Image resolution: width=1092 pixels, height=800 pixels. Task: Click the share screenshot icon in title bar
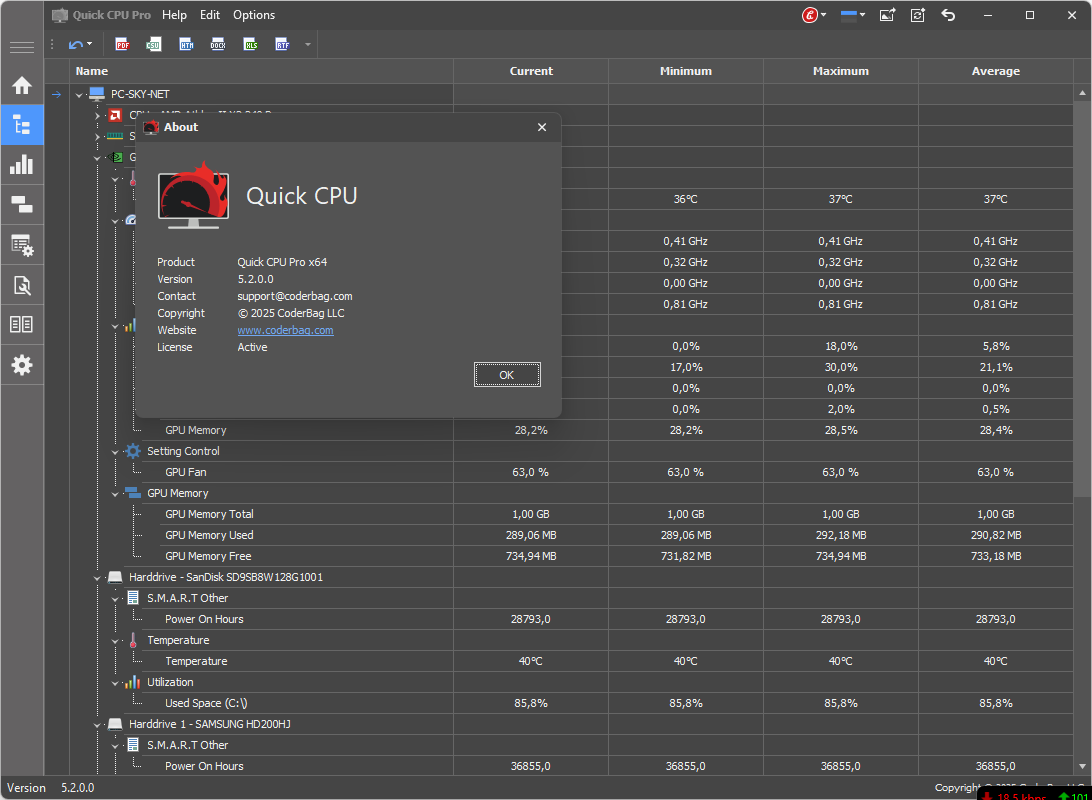coord(887,15)
